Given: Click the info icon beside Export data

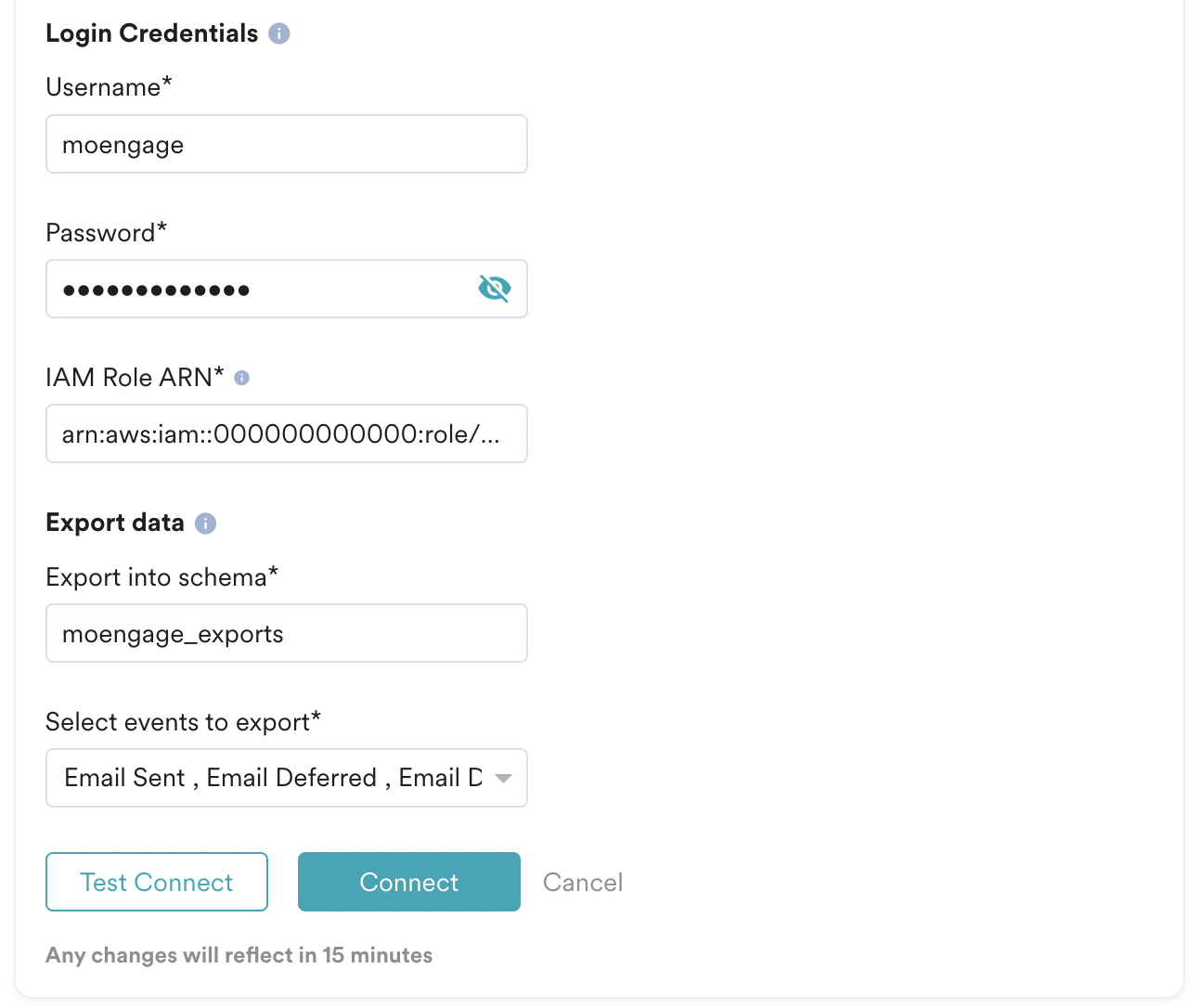Looking at the screenshot, I should pyautogui.click(x=206, y=523).
